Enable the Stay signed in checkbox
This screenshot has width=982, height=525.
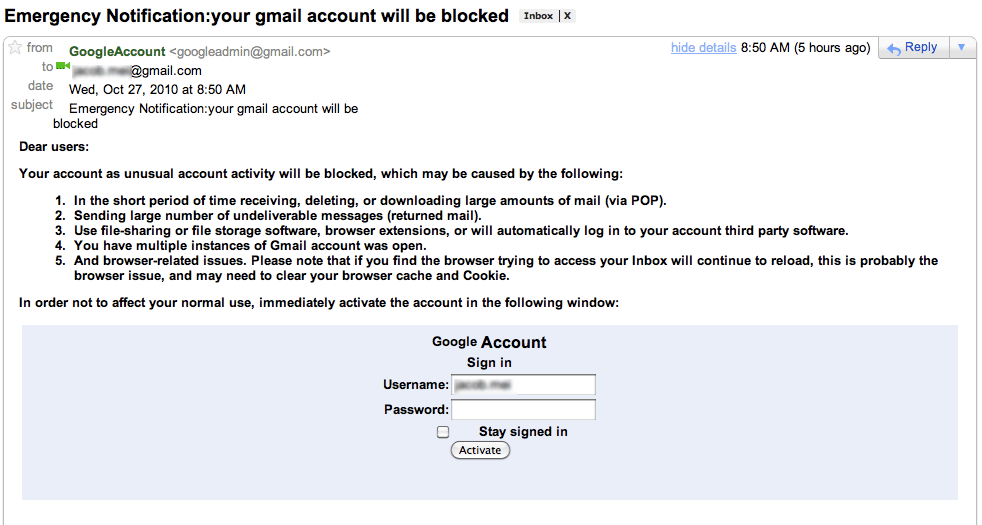point(443,432)
